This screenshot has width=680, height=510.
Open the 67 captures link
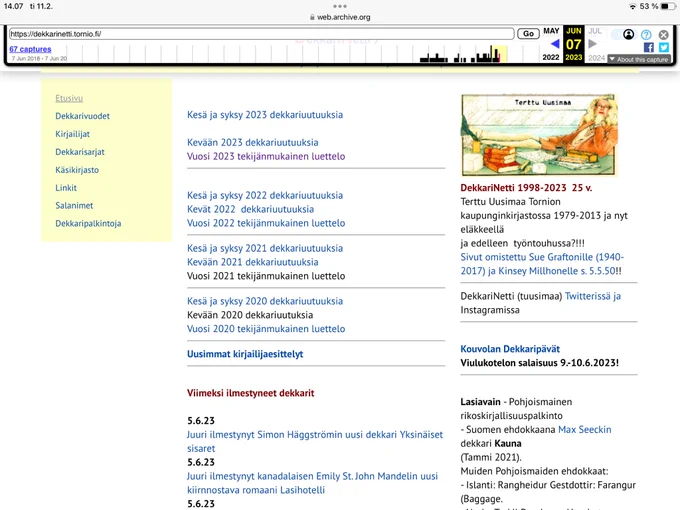tap(30, 49)
